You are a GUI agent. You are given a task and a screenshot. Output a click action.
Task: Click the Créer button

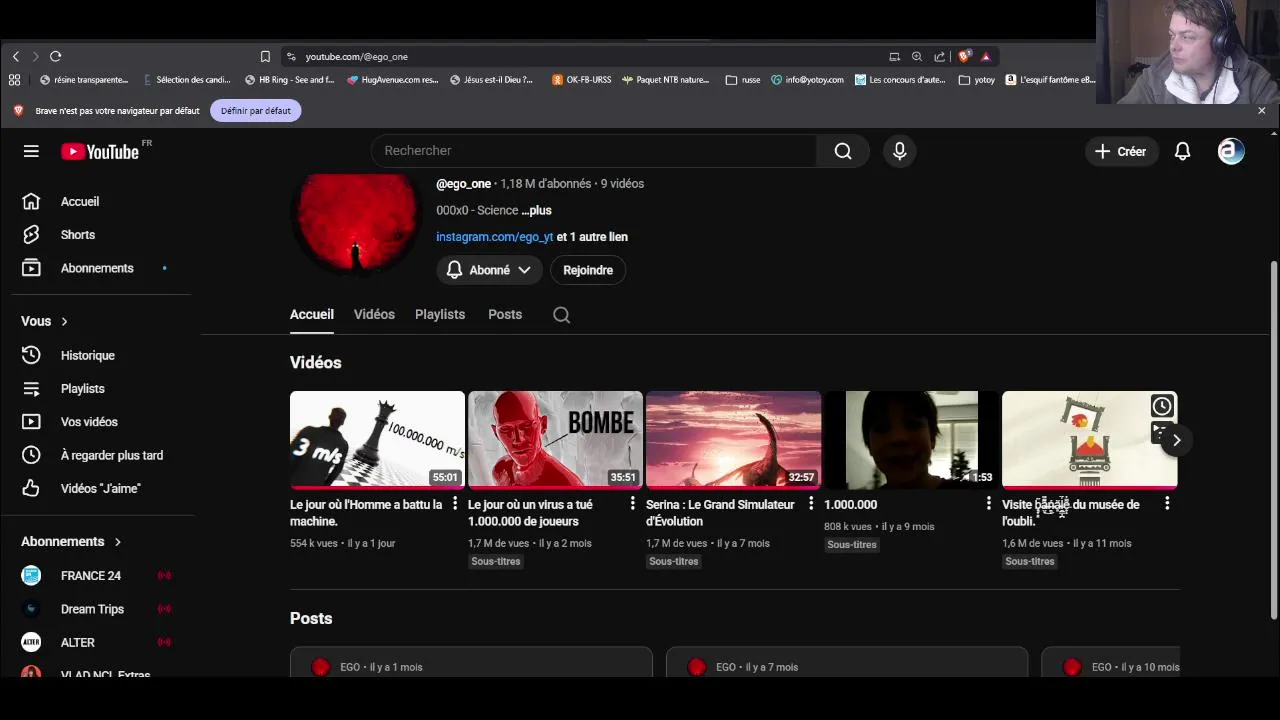point(1121,151)
